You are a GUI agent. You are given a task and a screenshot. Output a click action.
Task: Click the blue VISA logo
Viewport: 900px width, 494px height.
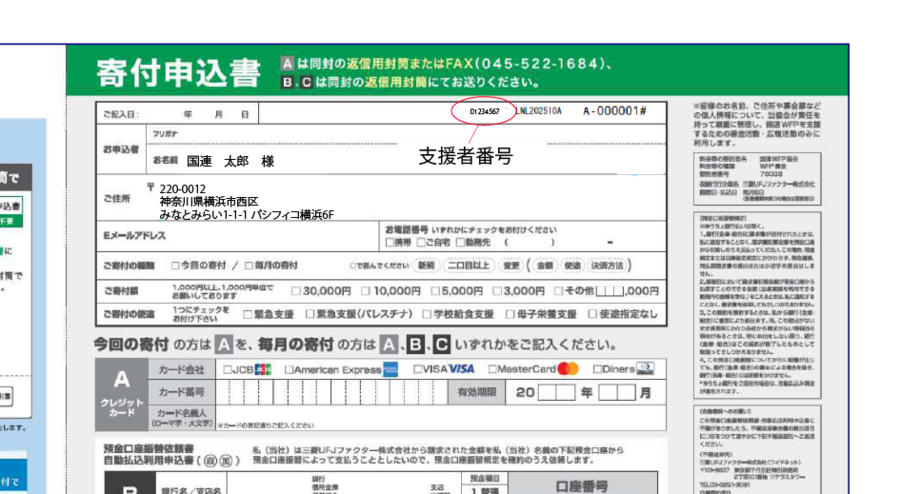point(461,368)
